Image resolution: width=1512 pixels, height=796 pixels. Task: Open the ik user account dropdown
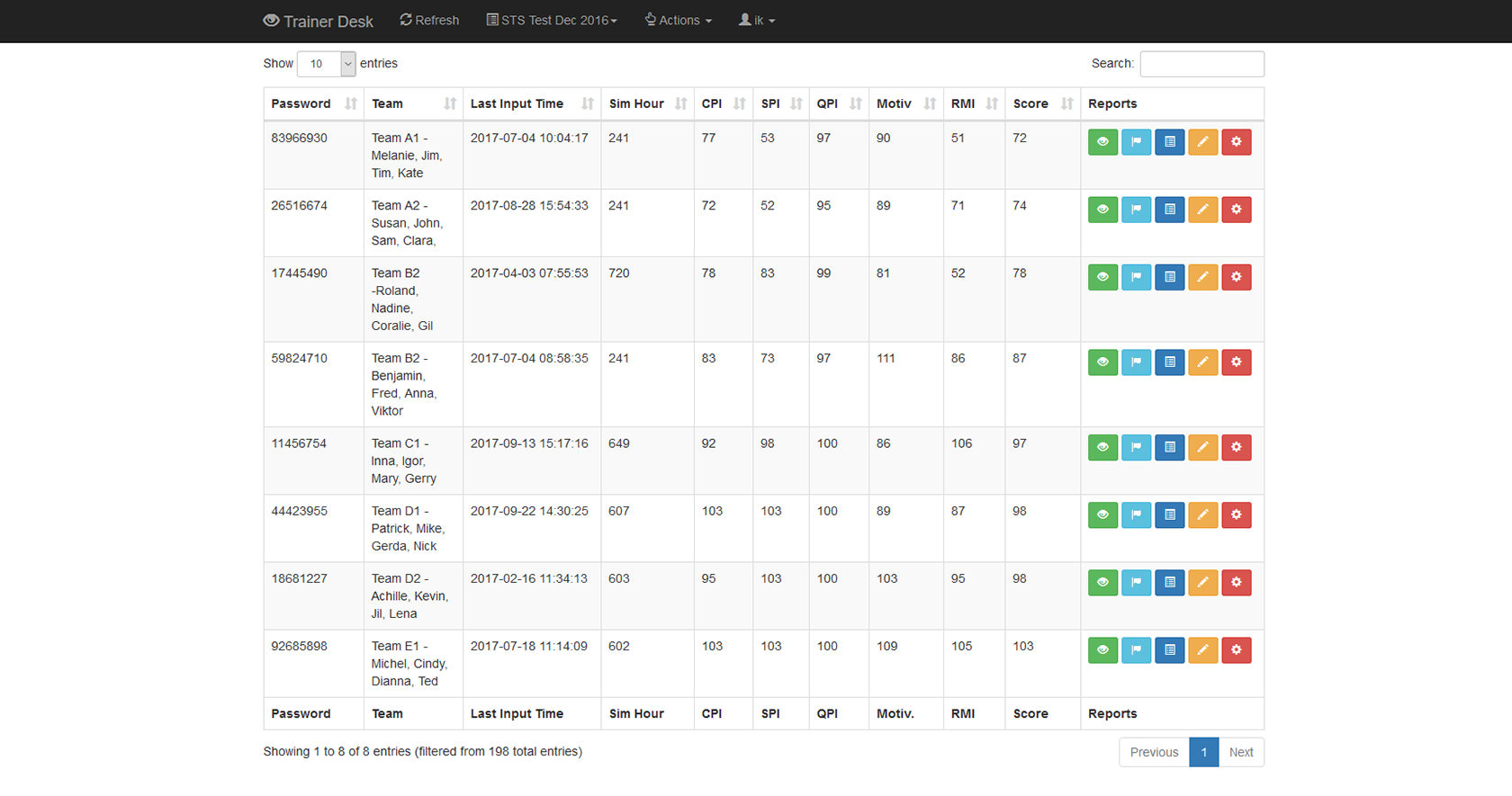(x=757, y=21)
